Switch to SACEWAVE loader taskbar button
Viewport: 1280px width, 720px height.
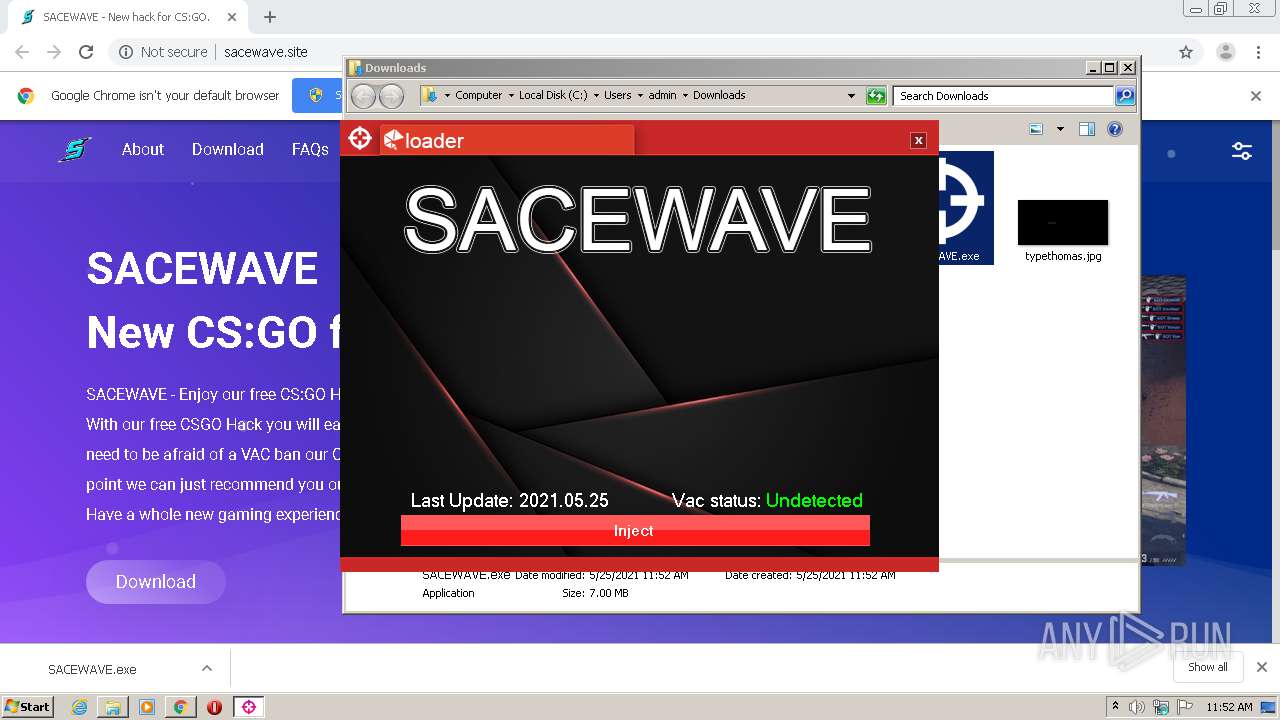[249, 707]
